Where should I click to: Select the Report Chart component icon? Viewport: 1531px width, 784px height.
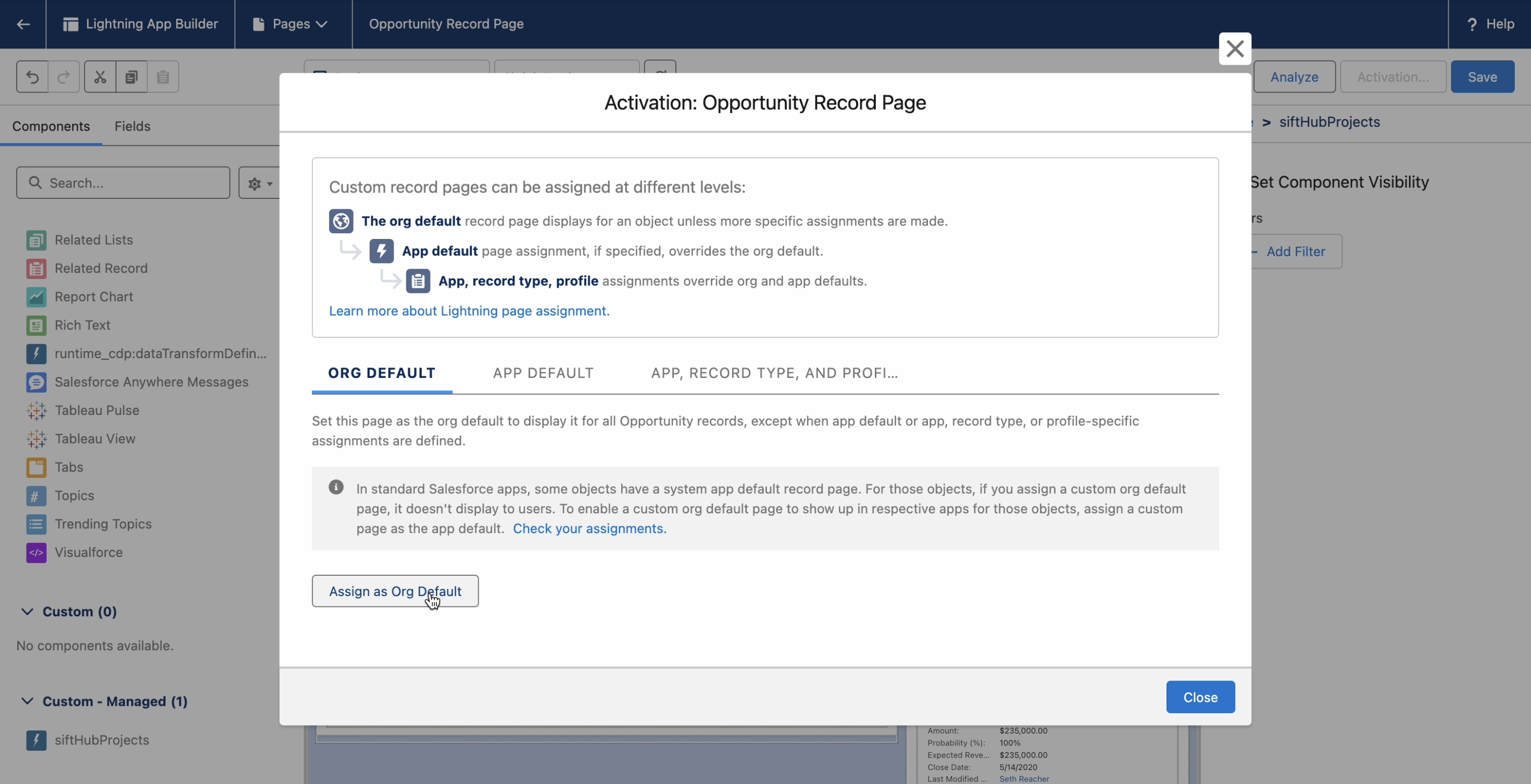click(36, 296)
